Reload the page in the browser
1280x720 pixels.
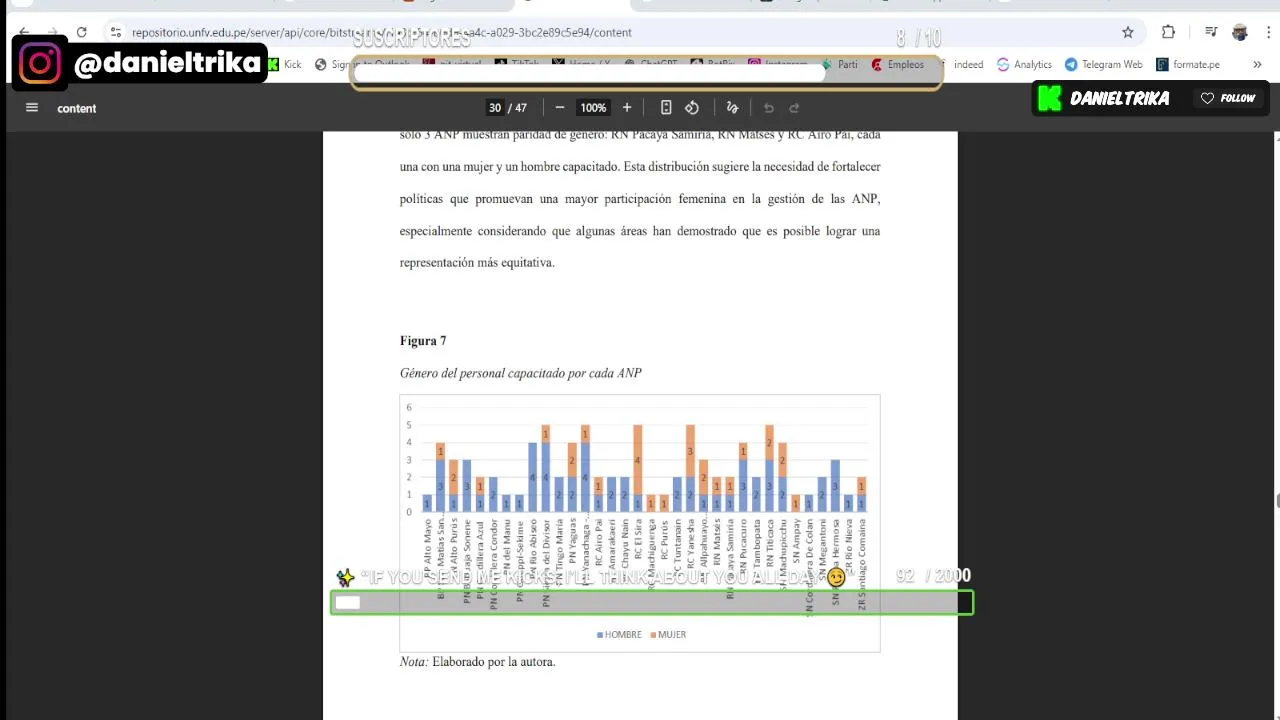[x=81, y=32]
